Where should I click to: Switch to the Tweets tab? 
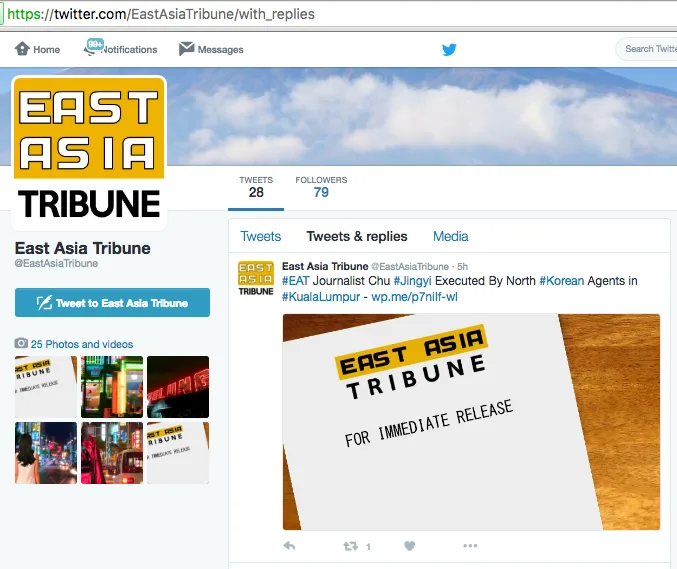(260, 236)
